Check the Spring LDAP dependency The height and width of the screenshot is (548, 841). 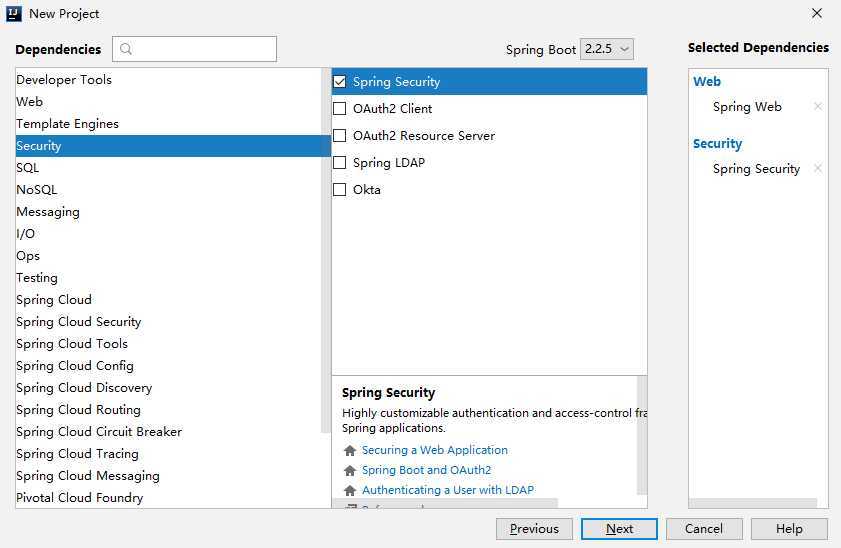pyautogui.click(x=340, y=162)
